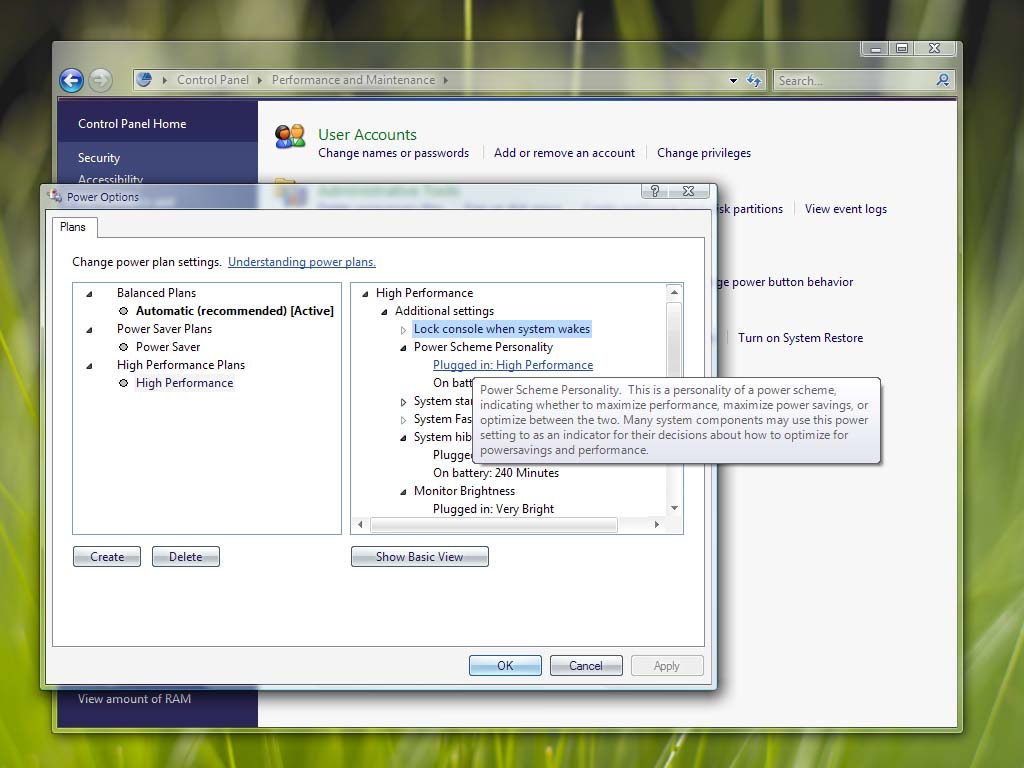This screenshot has height=768, width=1024.
Task: Click the Delete plan button
Action: pyautogui.click(x=185, y=556)
